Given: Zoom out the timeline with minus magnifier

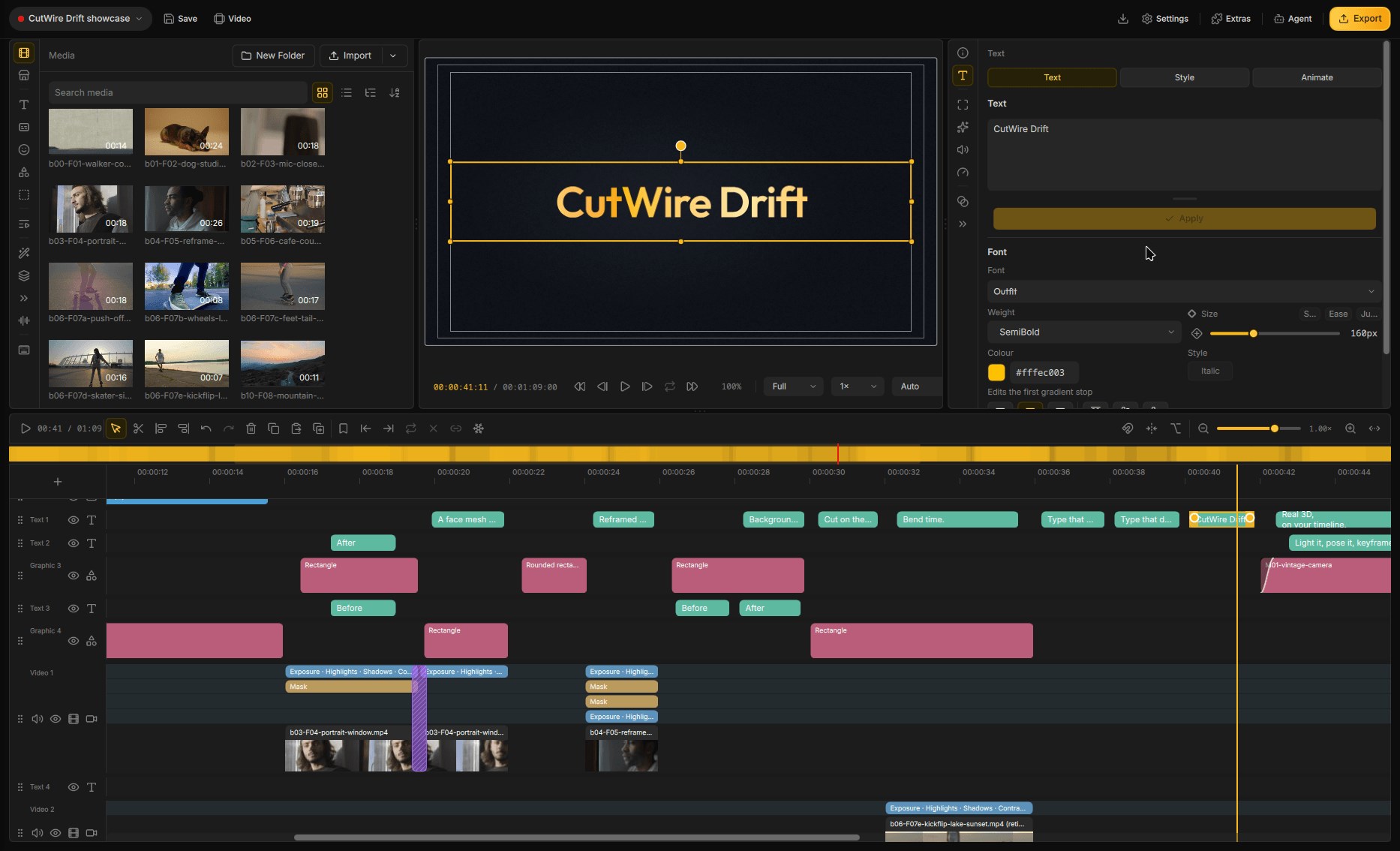Looking at the screenshot, I should 1203,429.
